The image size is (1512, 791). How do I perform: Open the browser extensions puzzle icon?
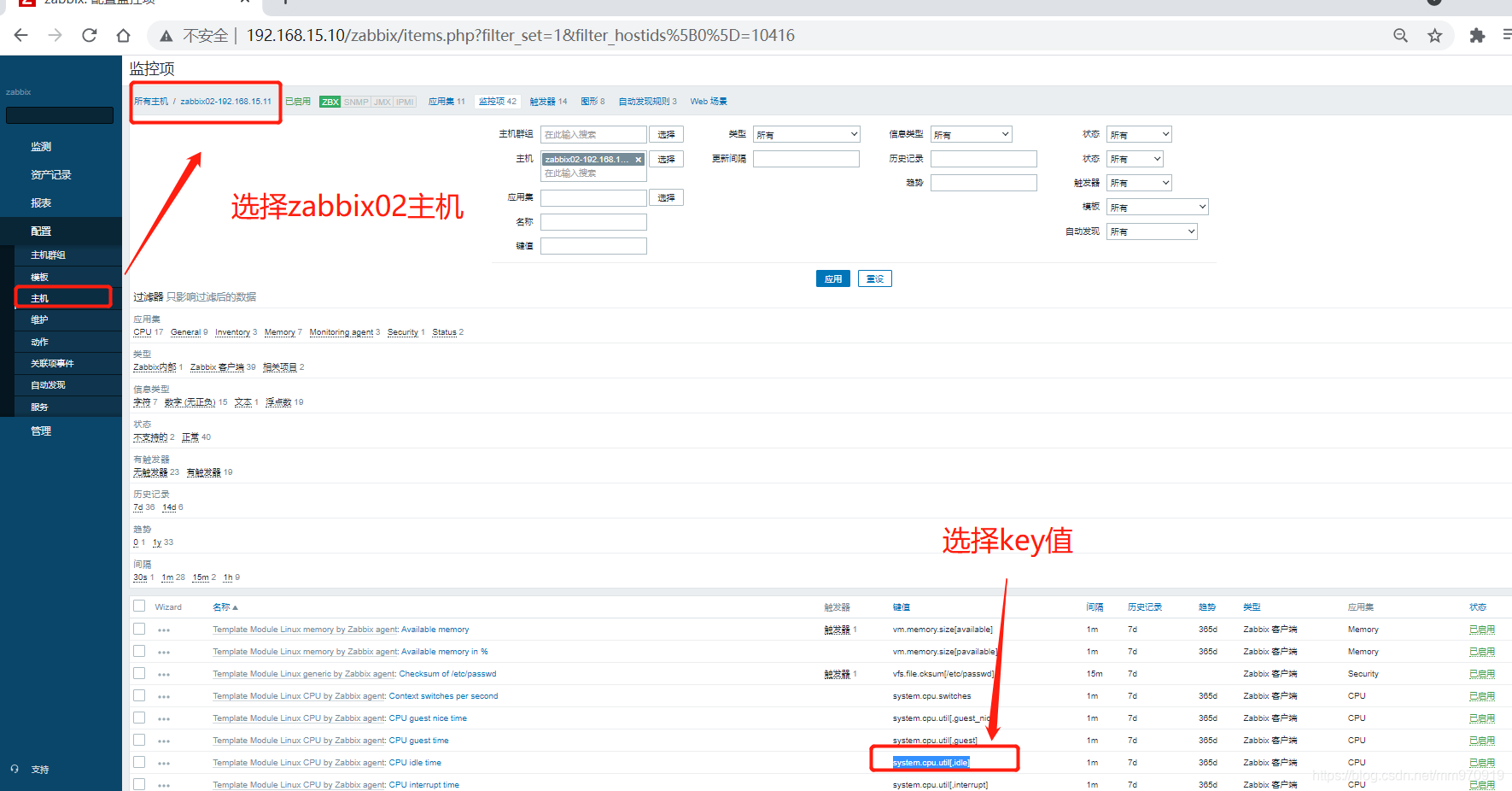pyautogui.click(x=1477, y=35)
